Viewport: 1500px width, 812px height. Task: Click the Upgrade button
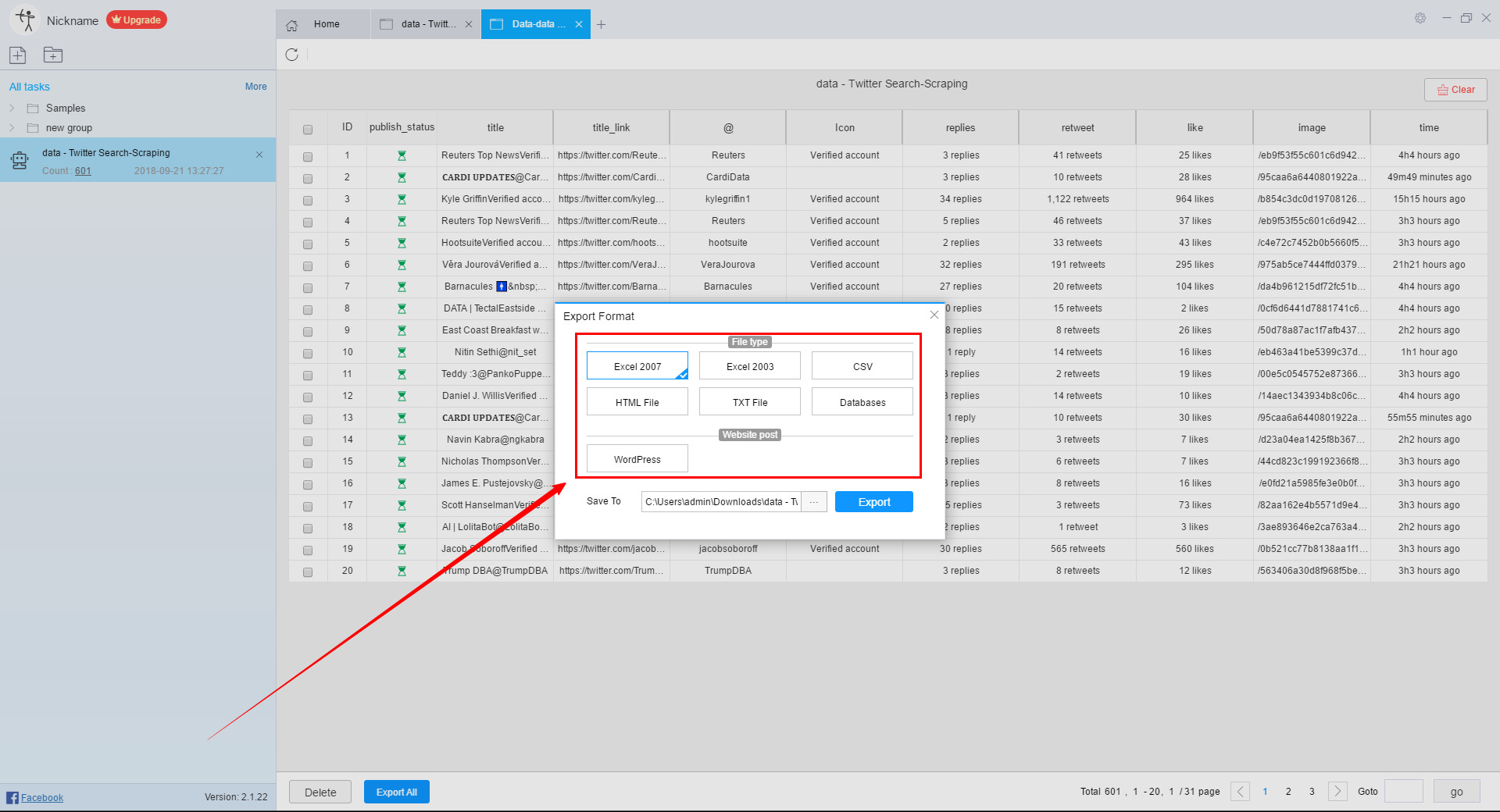click(x=137, y=20)
